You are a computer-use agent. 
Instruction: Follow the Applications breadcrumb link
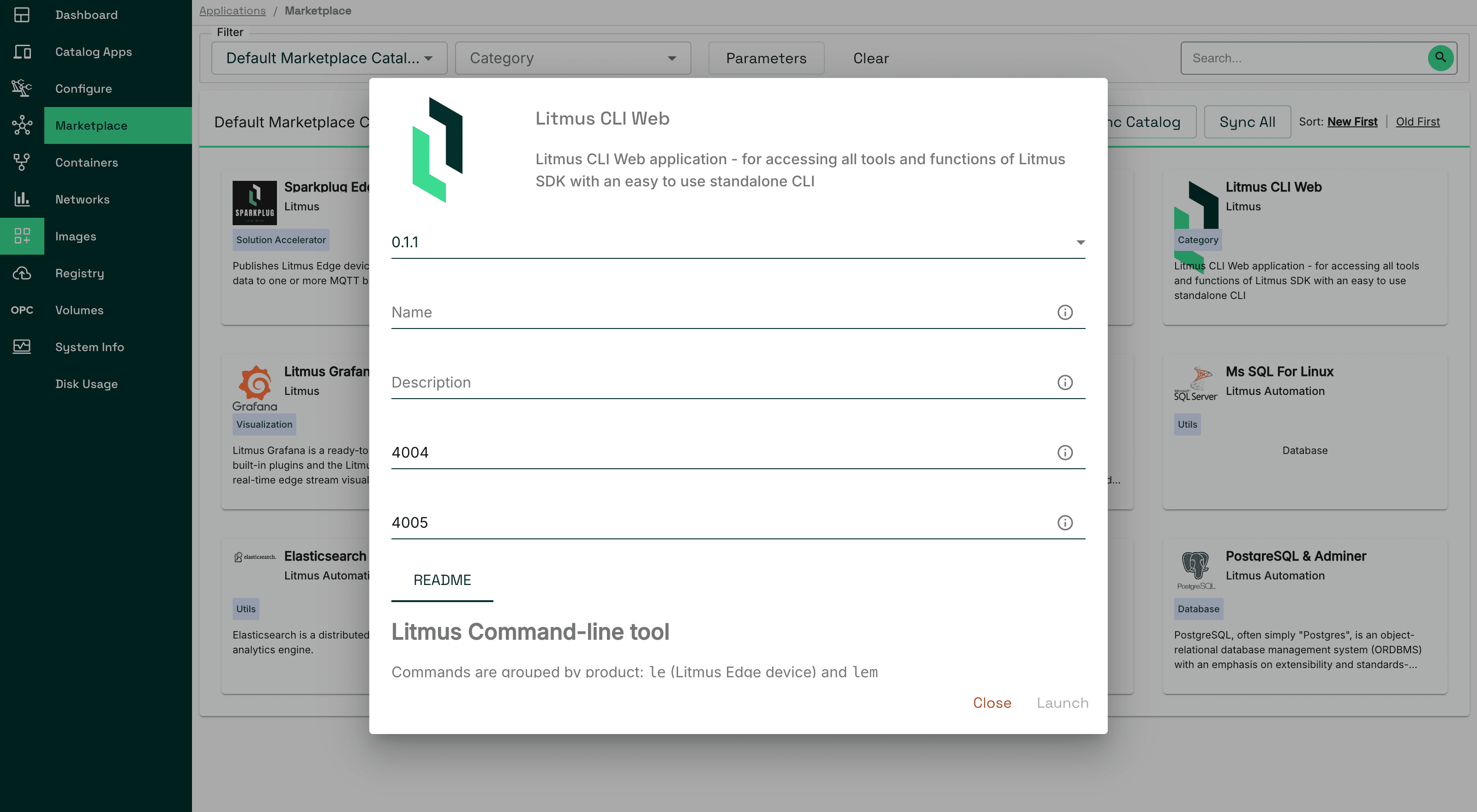(x=232, y=10)
